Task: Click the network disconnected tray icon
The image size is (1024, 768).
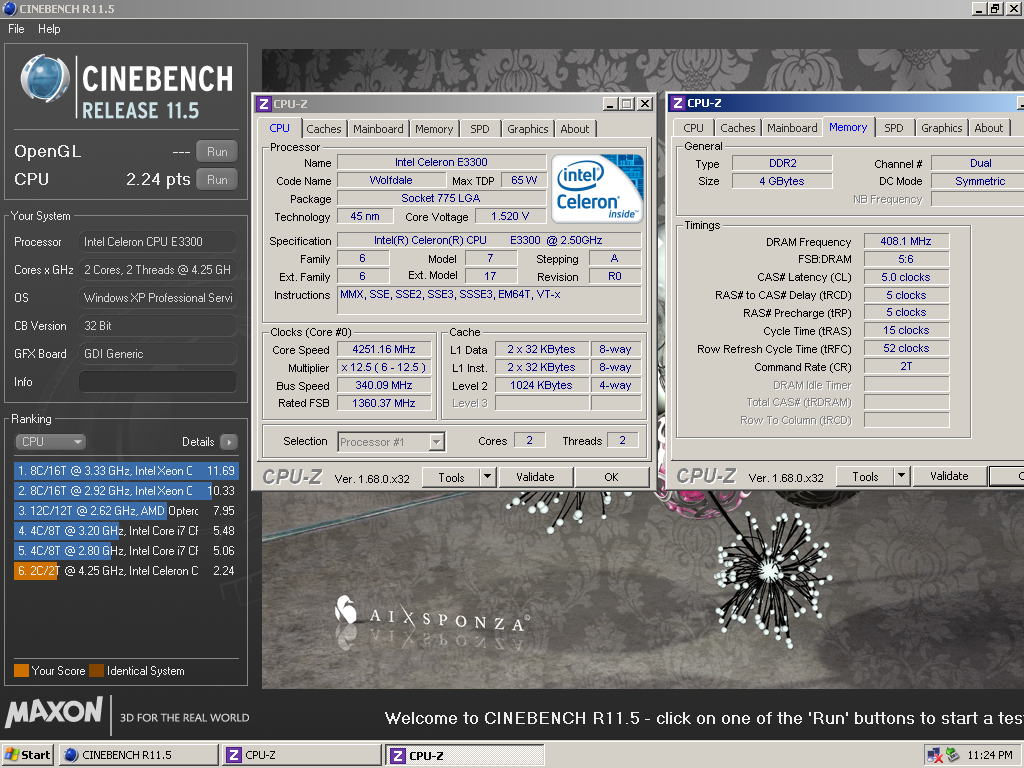Action: coord(934,756)
